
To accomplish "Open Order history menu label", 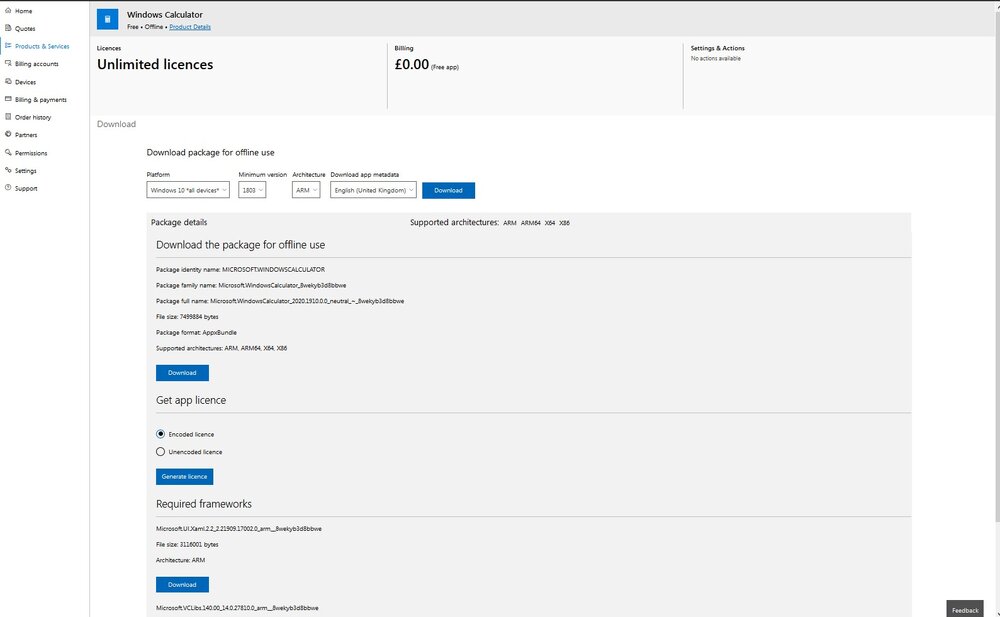I will (33, 117).
